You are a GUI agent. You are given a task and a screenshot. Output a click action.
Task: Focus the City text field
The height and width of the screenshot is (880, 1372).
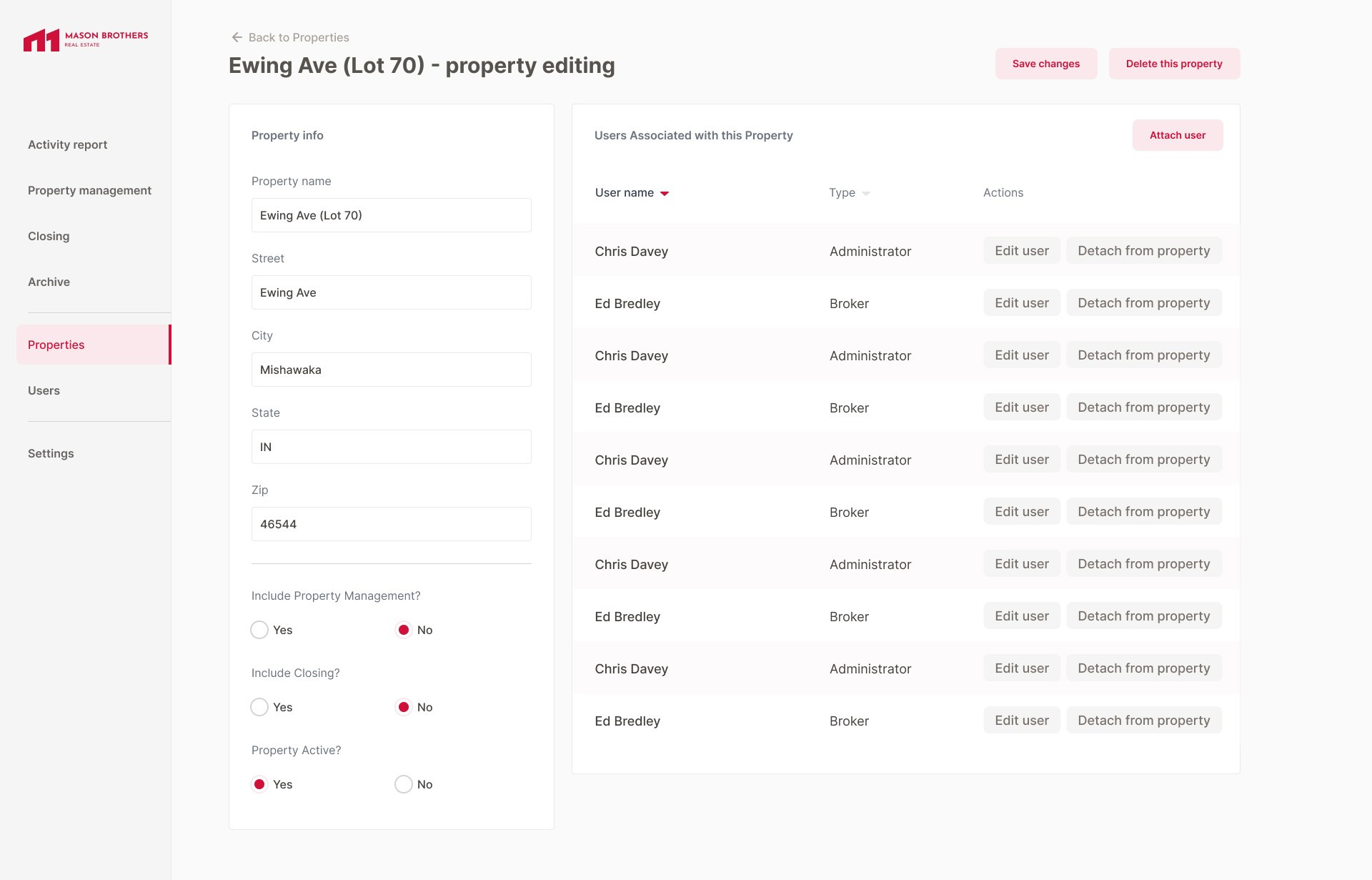(x=391, y=370)
